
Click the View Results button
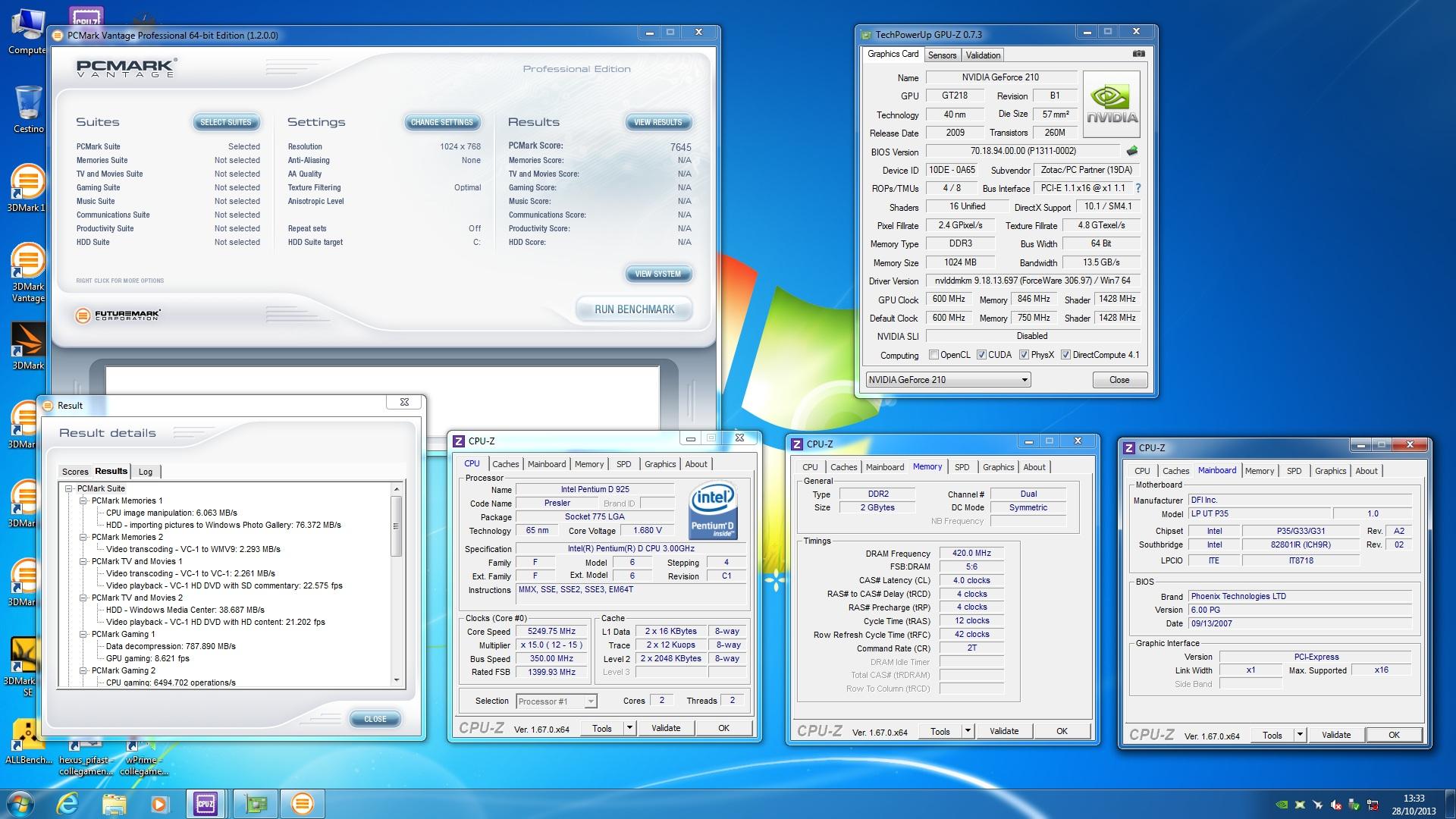pos(658,122)
